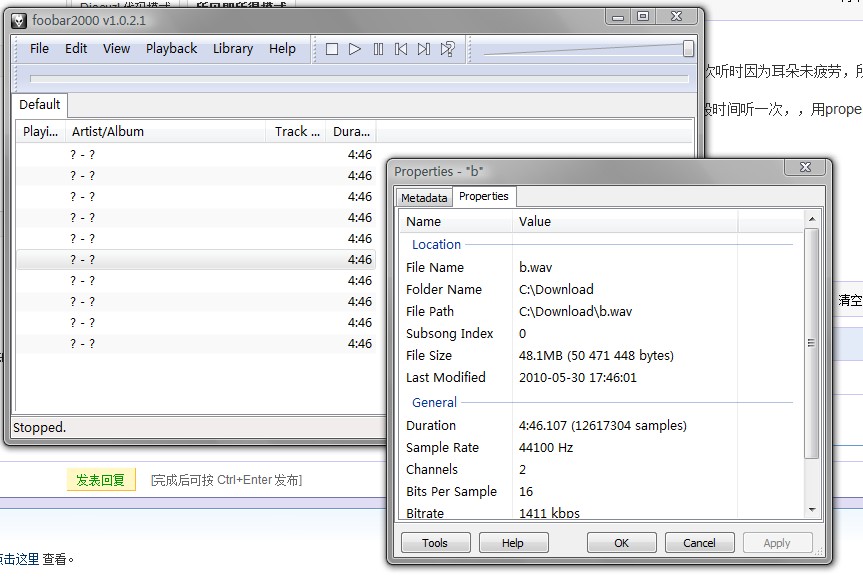The width and height of the screenshot is (863, 577).
Task: Click the green 发表回复 button on the webpage
Action: coord(101,480)
